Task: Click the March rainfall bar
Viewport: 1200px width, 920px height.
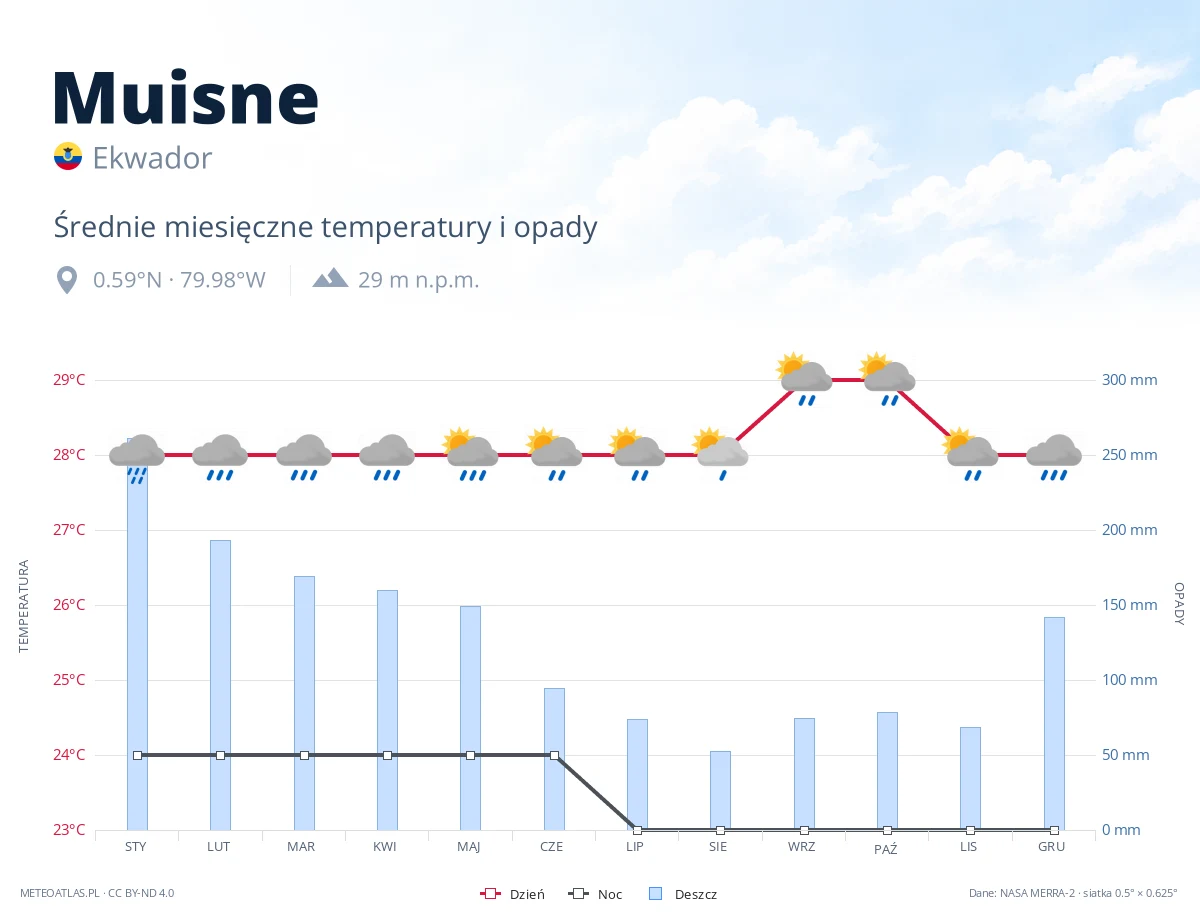Action: [x=304, y=703]
